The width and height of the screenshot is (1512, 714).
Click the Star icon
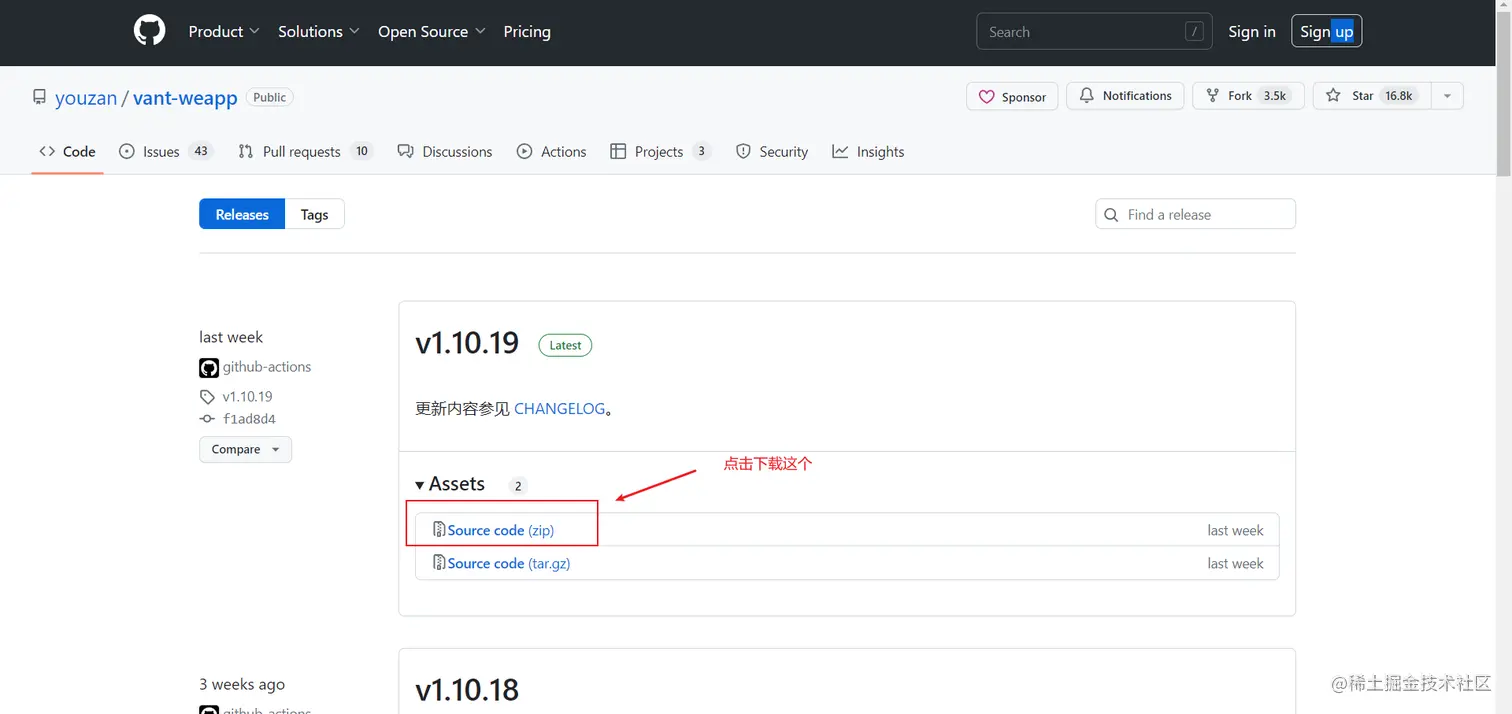[x=1333, y=96]
